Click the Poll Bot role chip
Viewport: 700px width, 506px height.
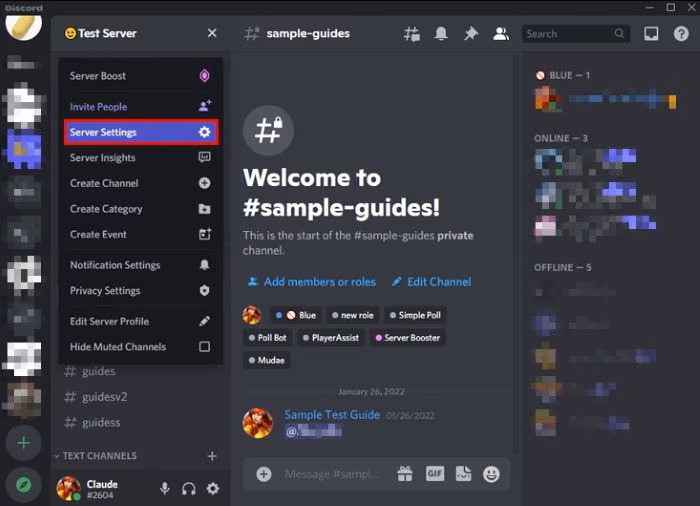click(267, 338)
